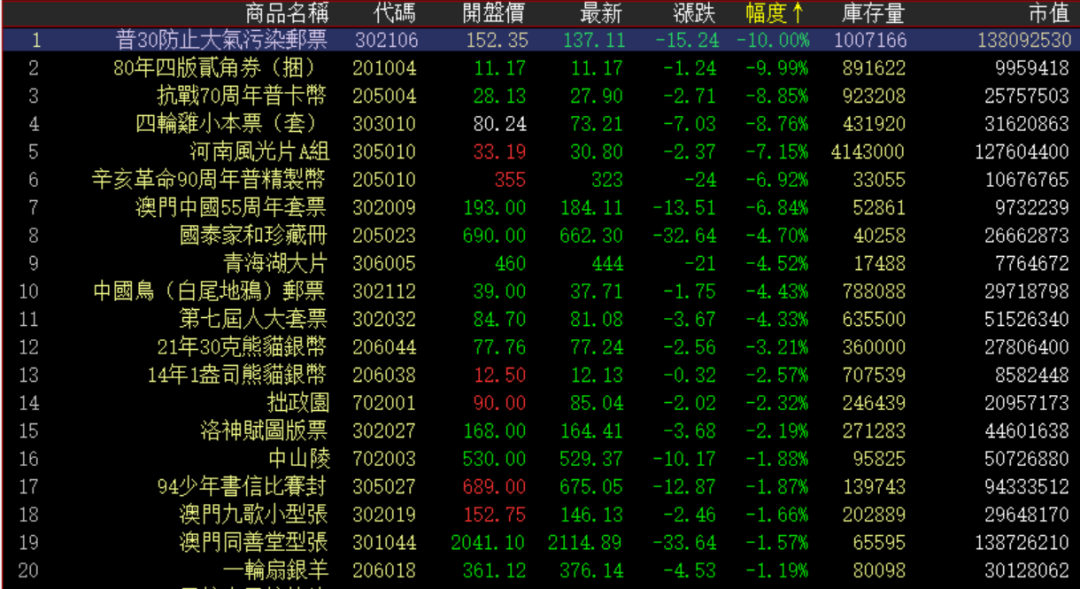1080x589 pixels.
Task: Select row 普30防止大氣污染郵票
Action: click(541, 40)
